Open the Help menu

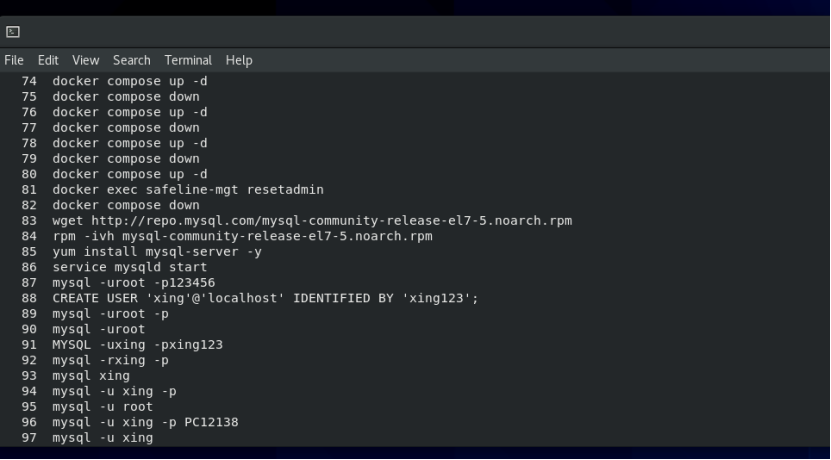(239, 60)
